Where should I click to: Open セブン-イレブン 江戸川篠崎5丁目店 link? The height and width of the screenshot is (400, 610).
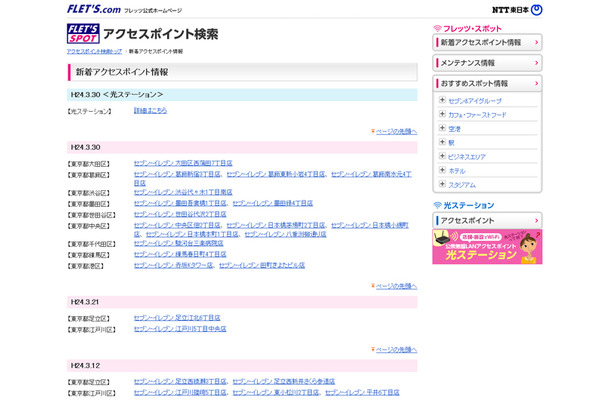tap(180, 392)
